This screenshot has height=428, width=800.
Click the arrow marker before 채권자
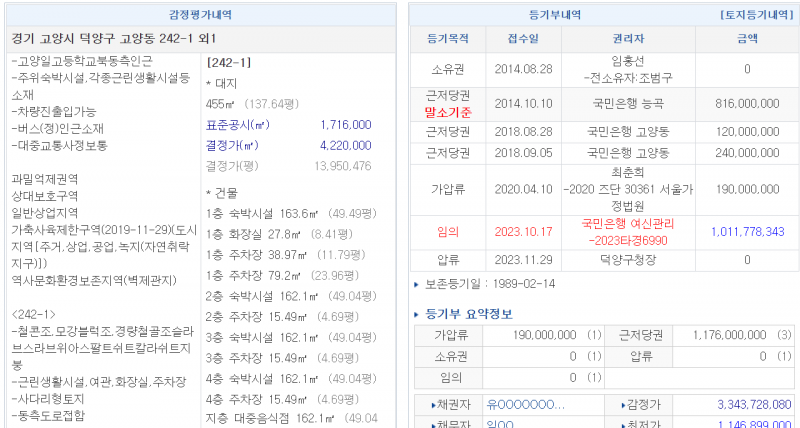423,405
